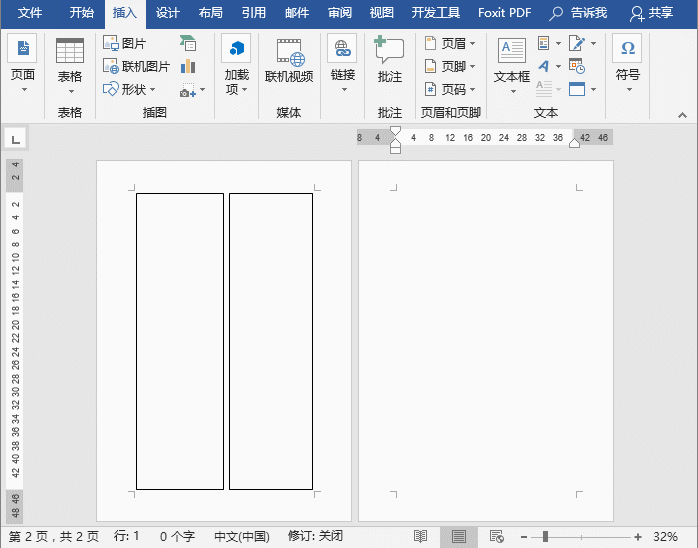The height and width of the screenshot is (548, 698).
Task: Click the 加载项 add-ins icon
Action: tap(236, 60)
